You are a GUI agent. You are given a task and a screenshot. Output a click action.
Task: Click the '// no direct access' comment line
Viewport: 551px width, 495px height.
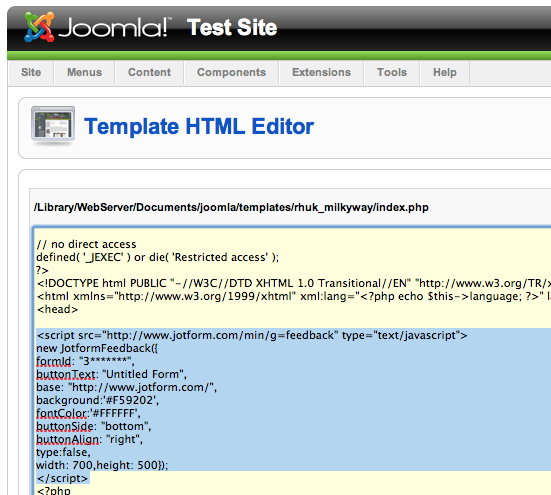coord(86,244)
